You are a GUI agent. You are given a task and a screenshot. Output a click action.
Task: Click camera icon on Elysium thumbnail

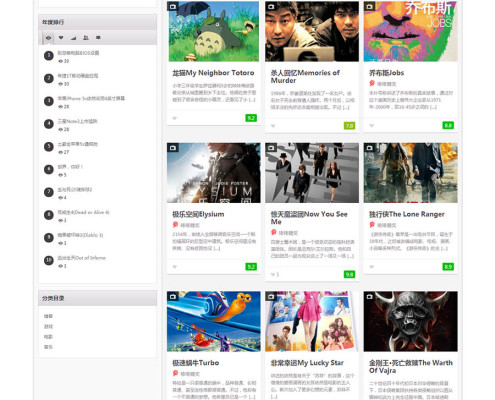(173, 148)
